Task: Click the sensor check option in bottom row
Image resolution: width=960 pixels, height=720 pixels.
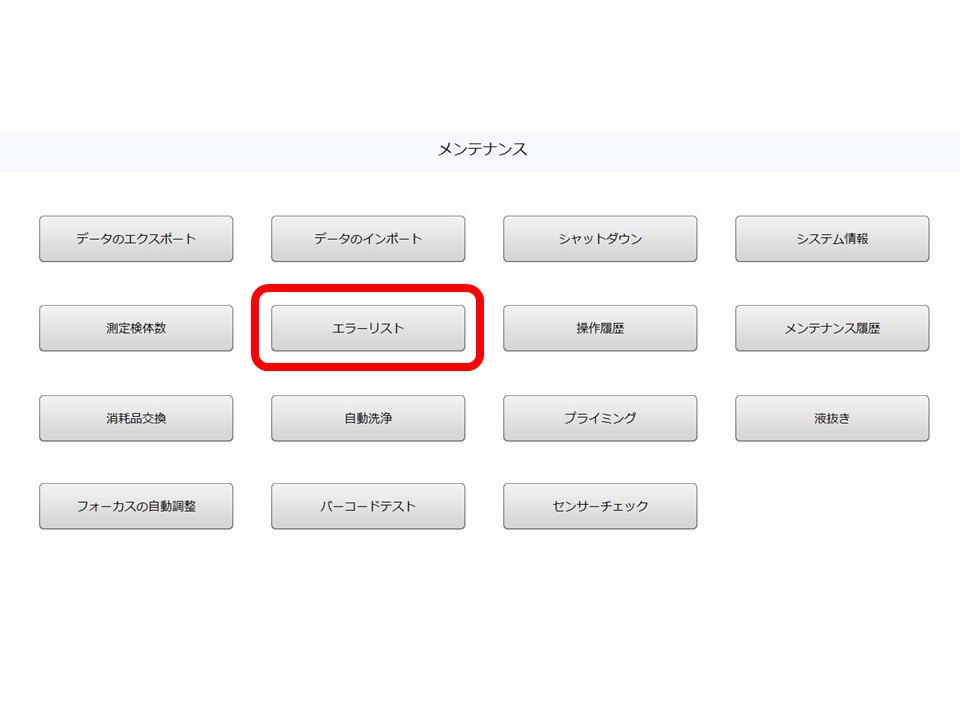Action: (x=600, y=505)
